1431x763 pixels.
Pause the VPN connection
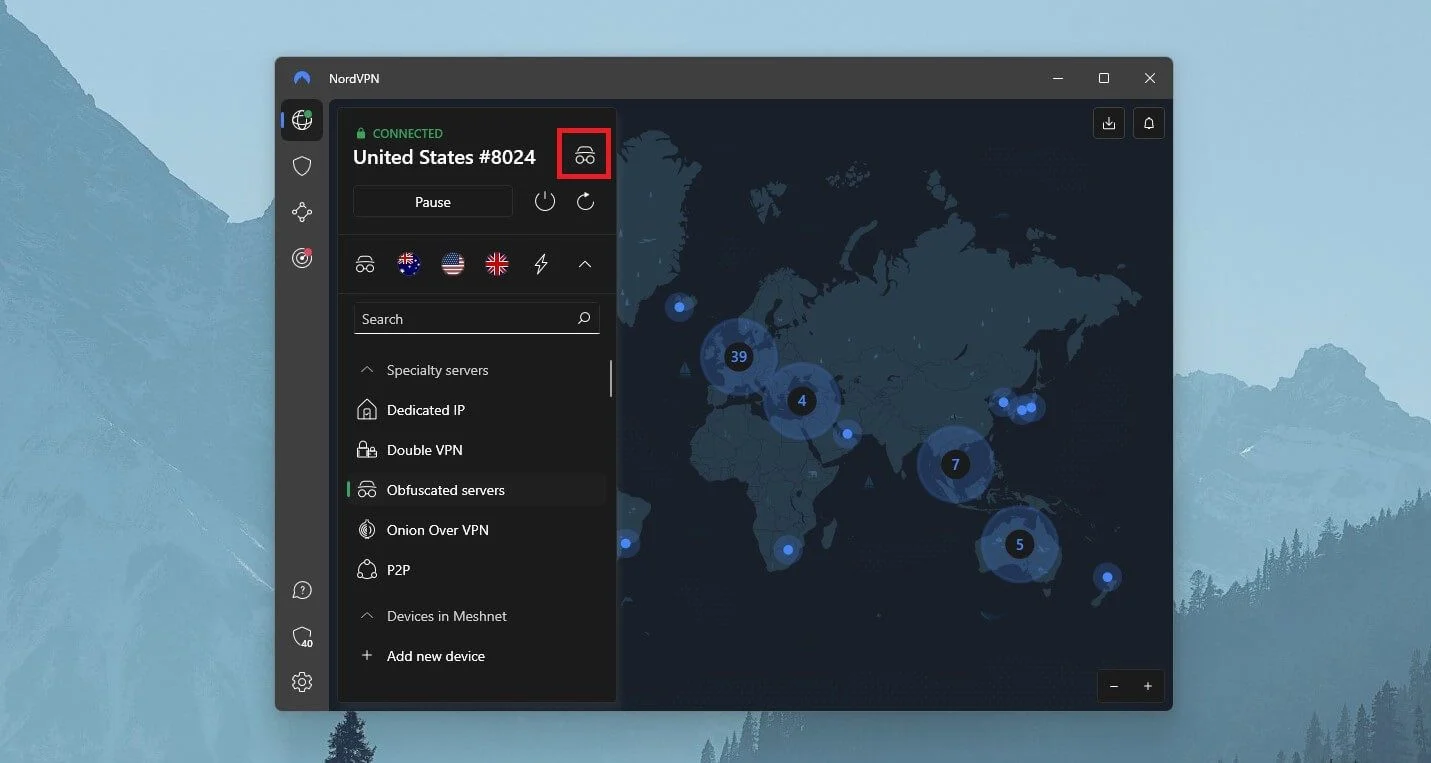click(x=433, y=202)
